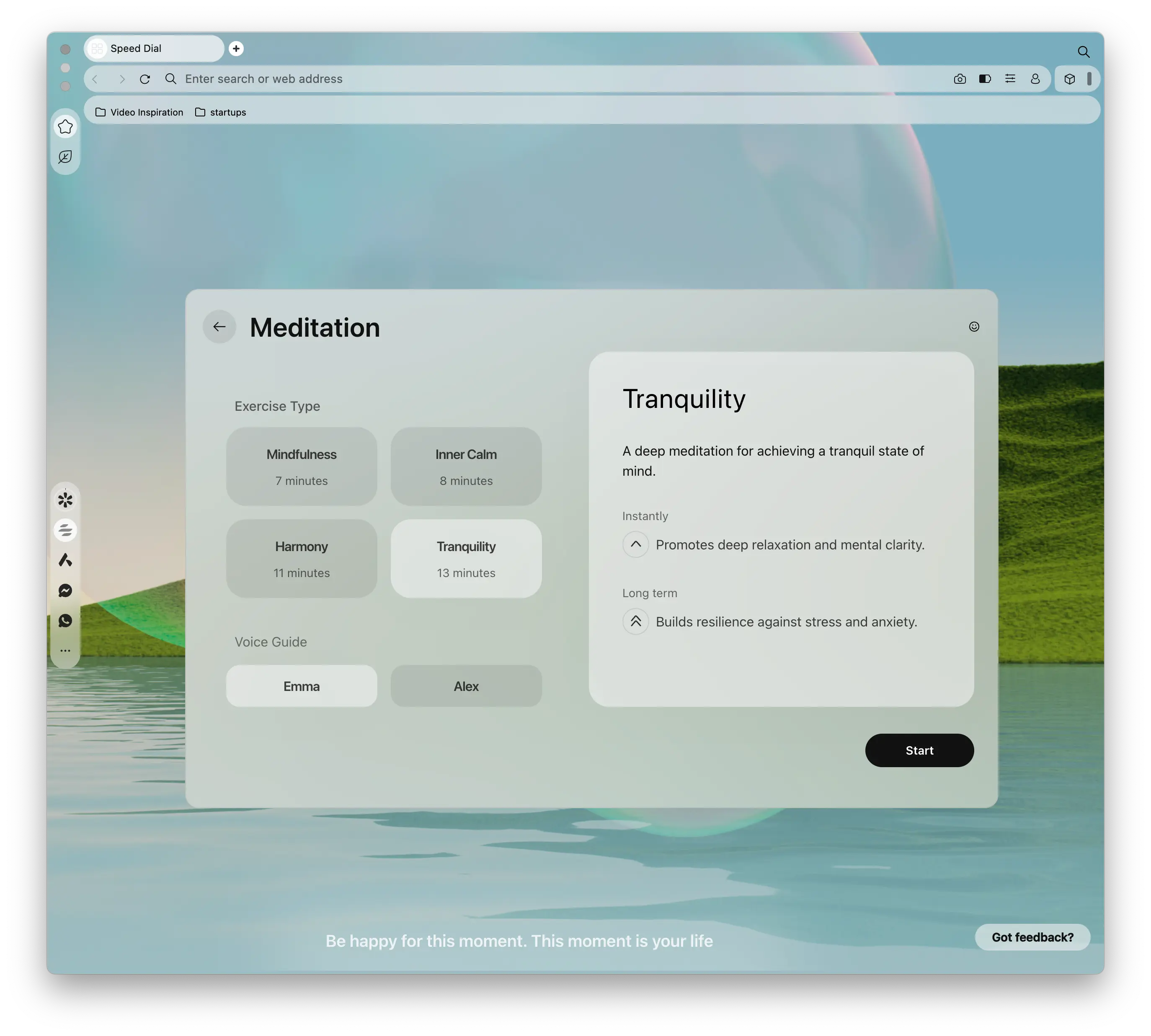Click the Meditation panel title
This screenshot has width=1151, height=1036.
click(x=315, y=328)
